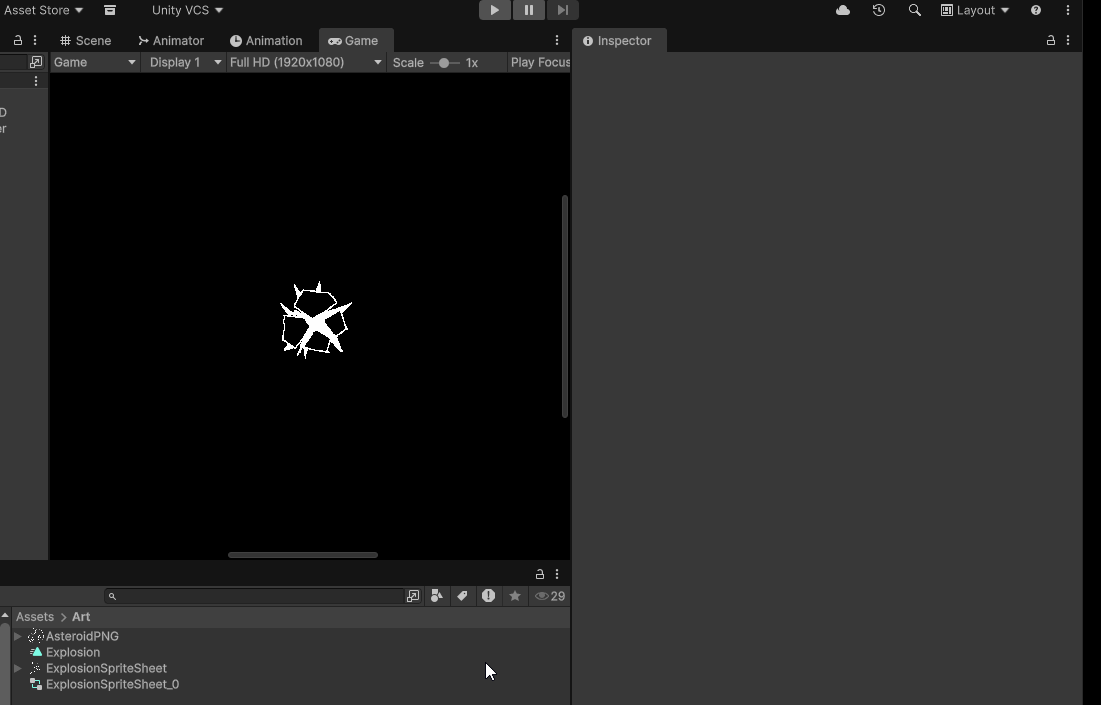Open the Game view tab options menu

557,41
